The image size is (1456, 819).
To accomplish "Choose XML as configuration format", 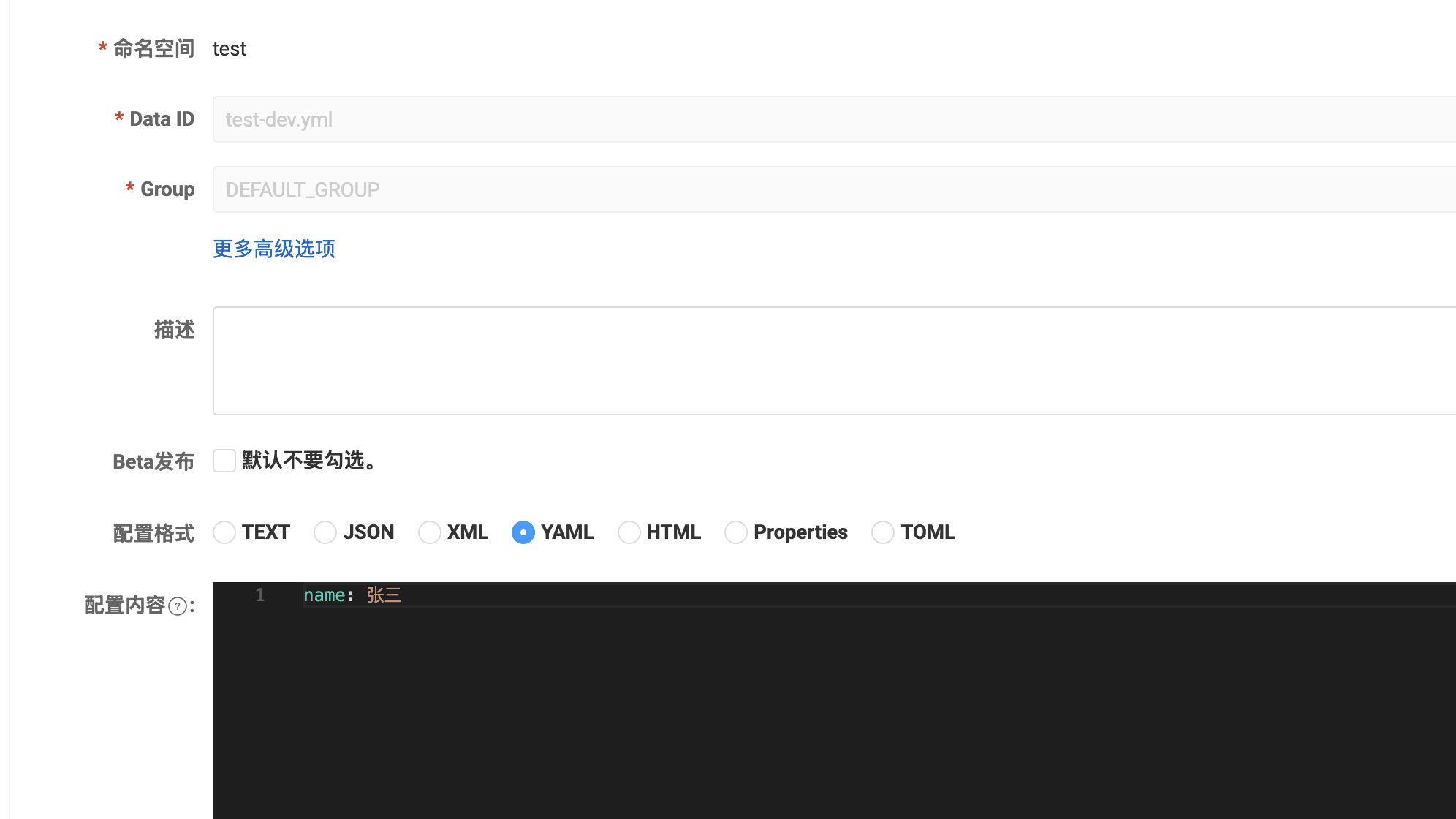I will tap(430, 532).
